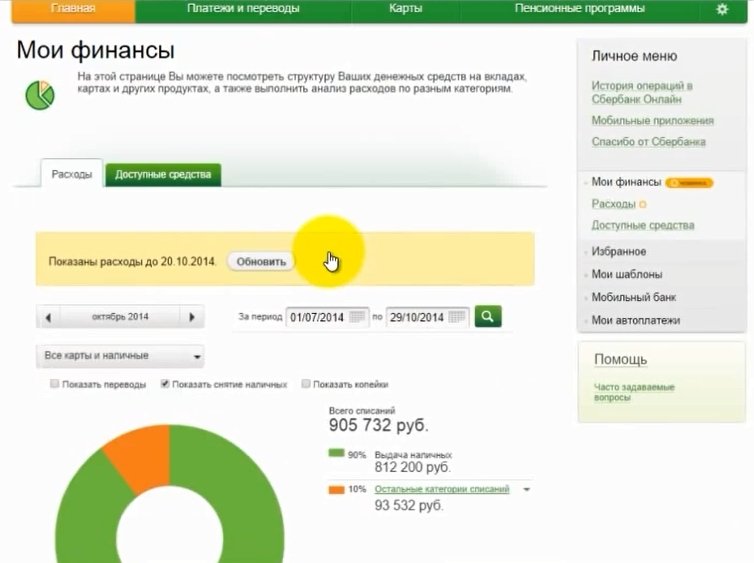This screenshot has height=563, width=754.
Task: Switch to Доступные средства tab
Action: coord(163,174)
